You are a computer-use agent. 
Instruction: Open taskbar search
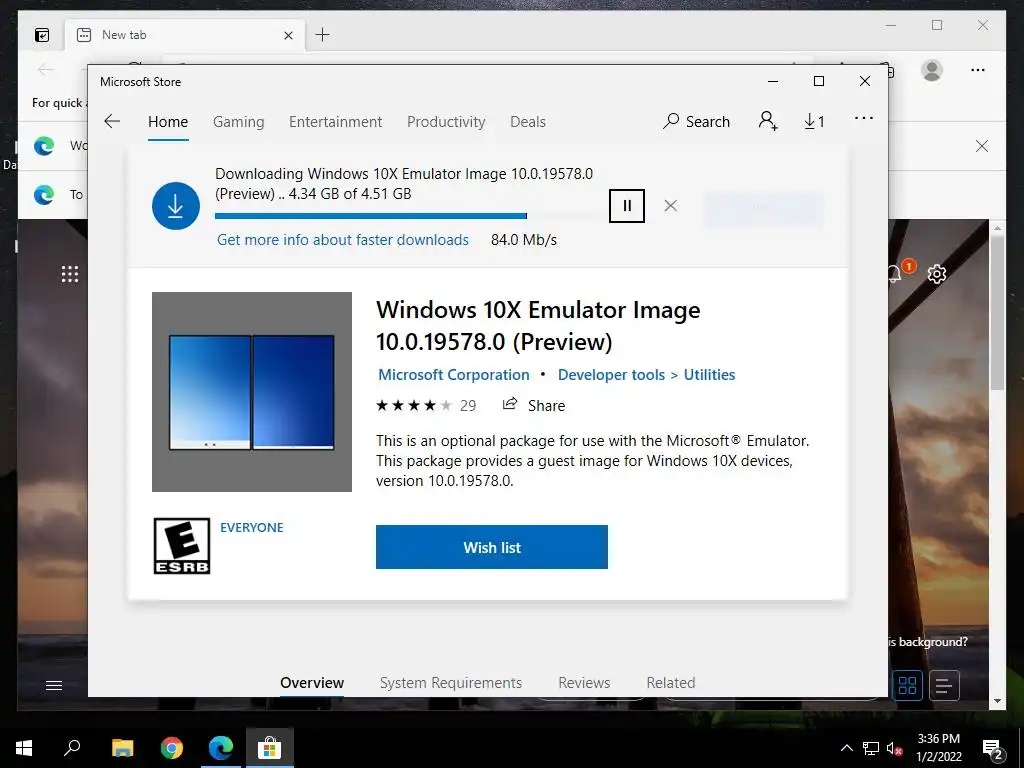coord(72,748)
